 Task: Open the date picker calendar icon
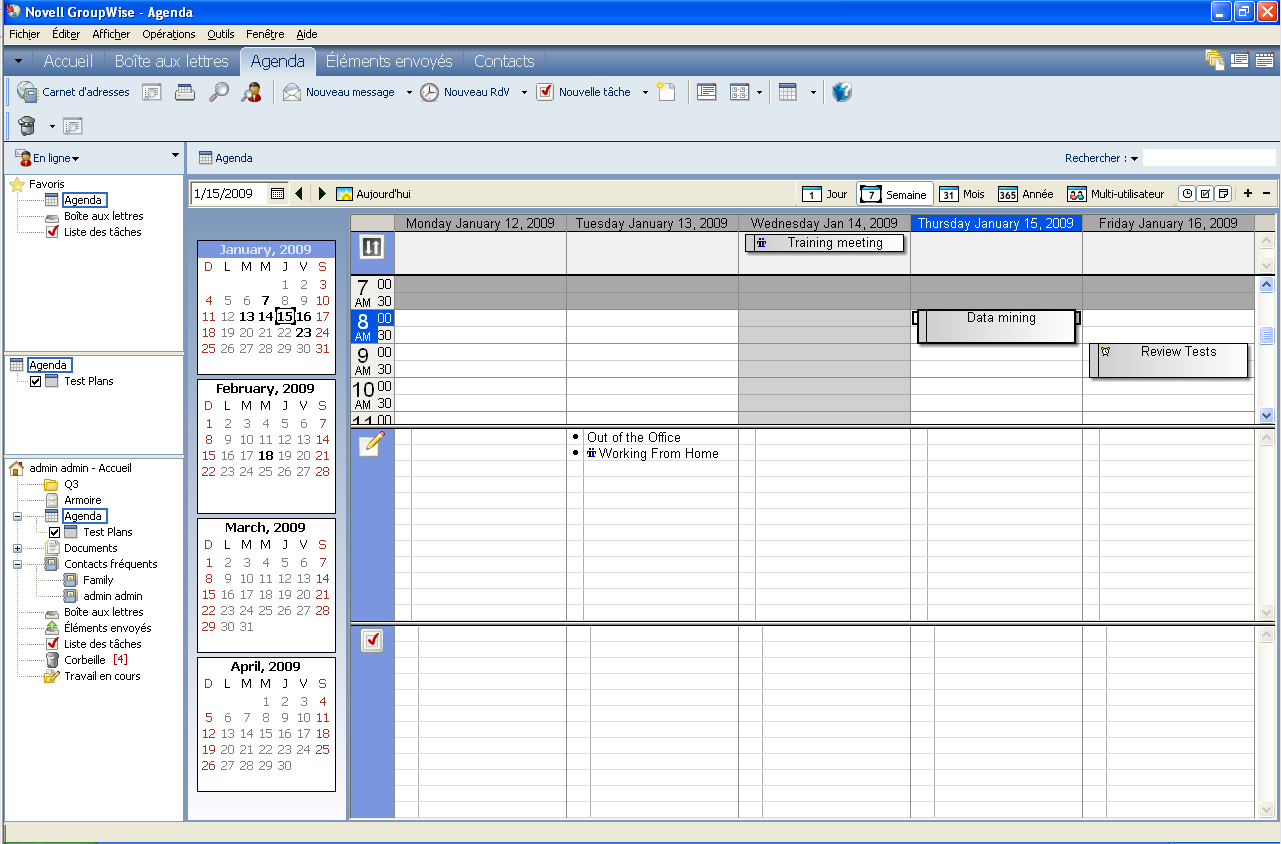click(278, 194)
